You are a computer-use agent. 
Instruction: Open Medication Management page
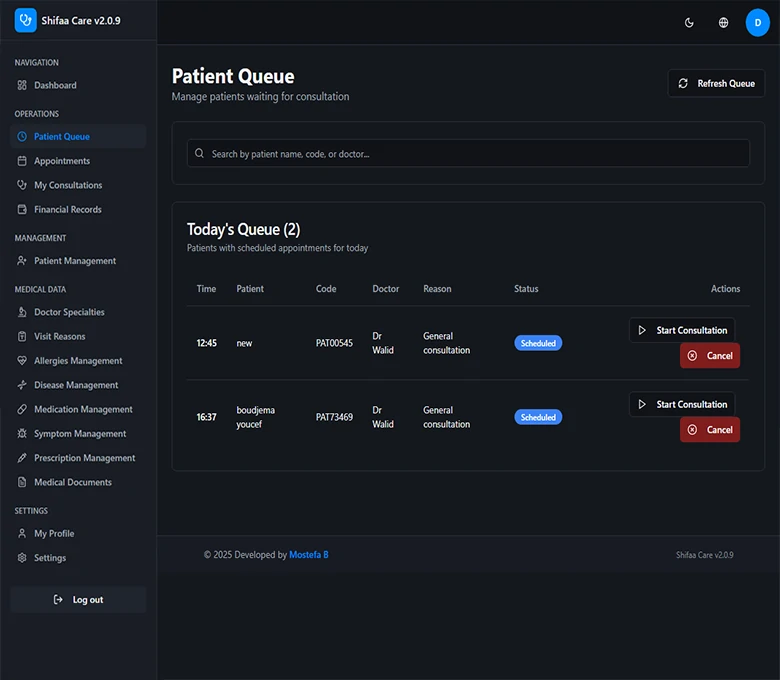point(78,409)
